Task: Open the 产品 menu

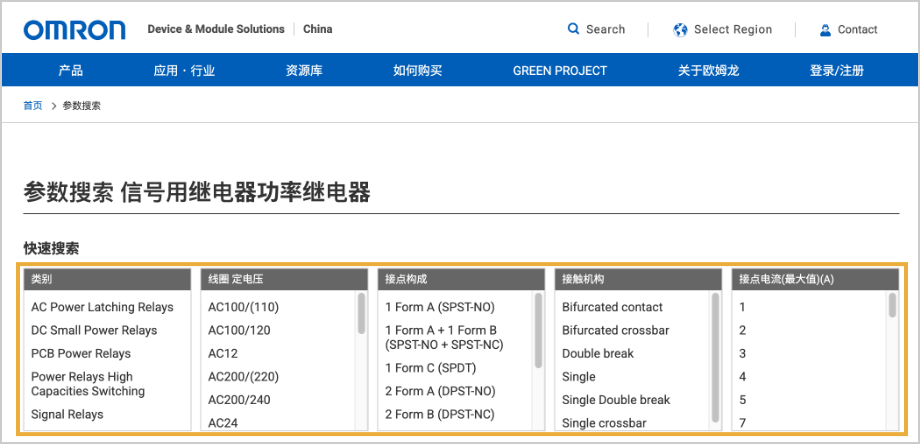Action: point(70,71)
